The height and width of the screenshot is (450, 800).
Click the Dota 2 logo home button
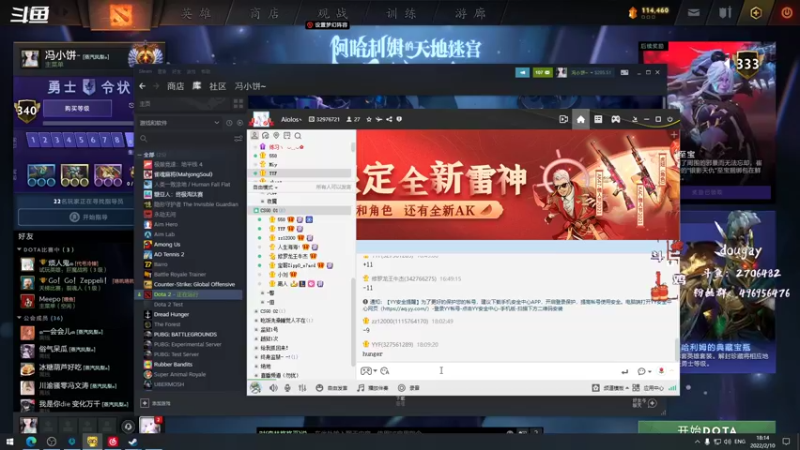[x=120, y=14]
